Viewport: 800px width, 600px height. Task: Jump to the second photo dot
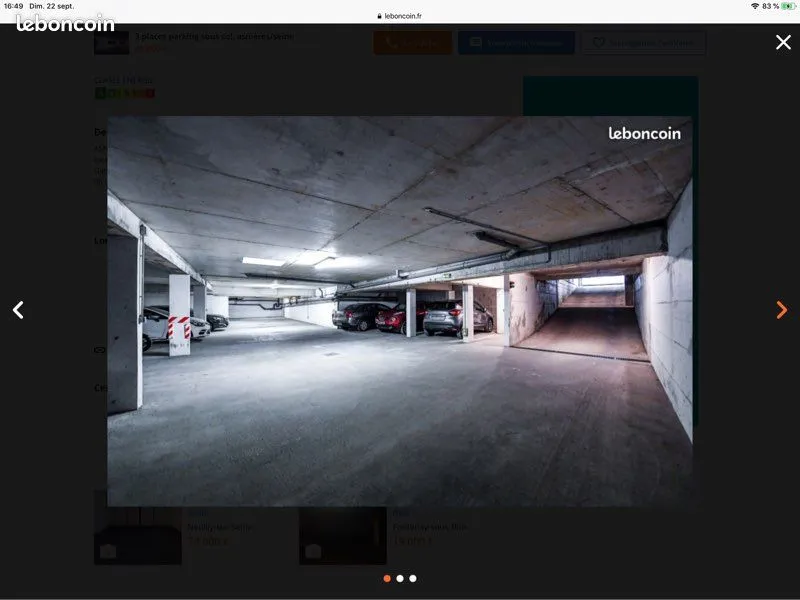tap(400, 578)
